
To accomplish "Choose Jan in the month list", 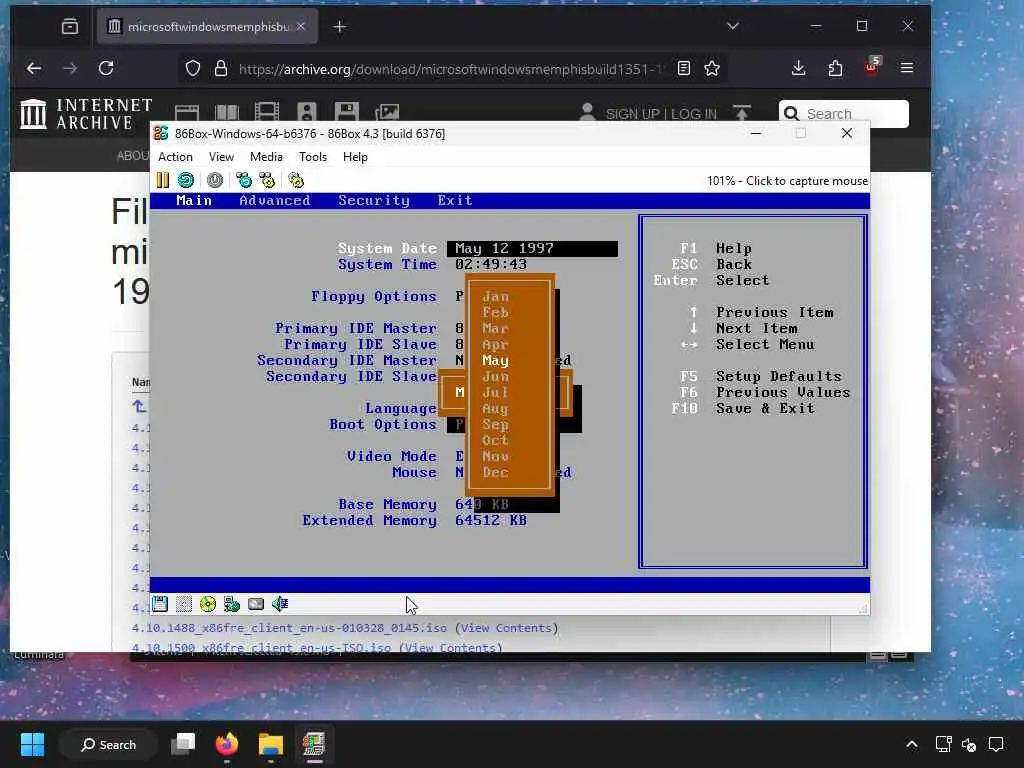I will (x=495, y=296).
